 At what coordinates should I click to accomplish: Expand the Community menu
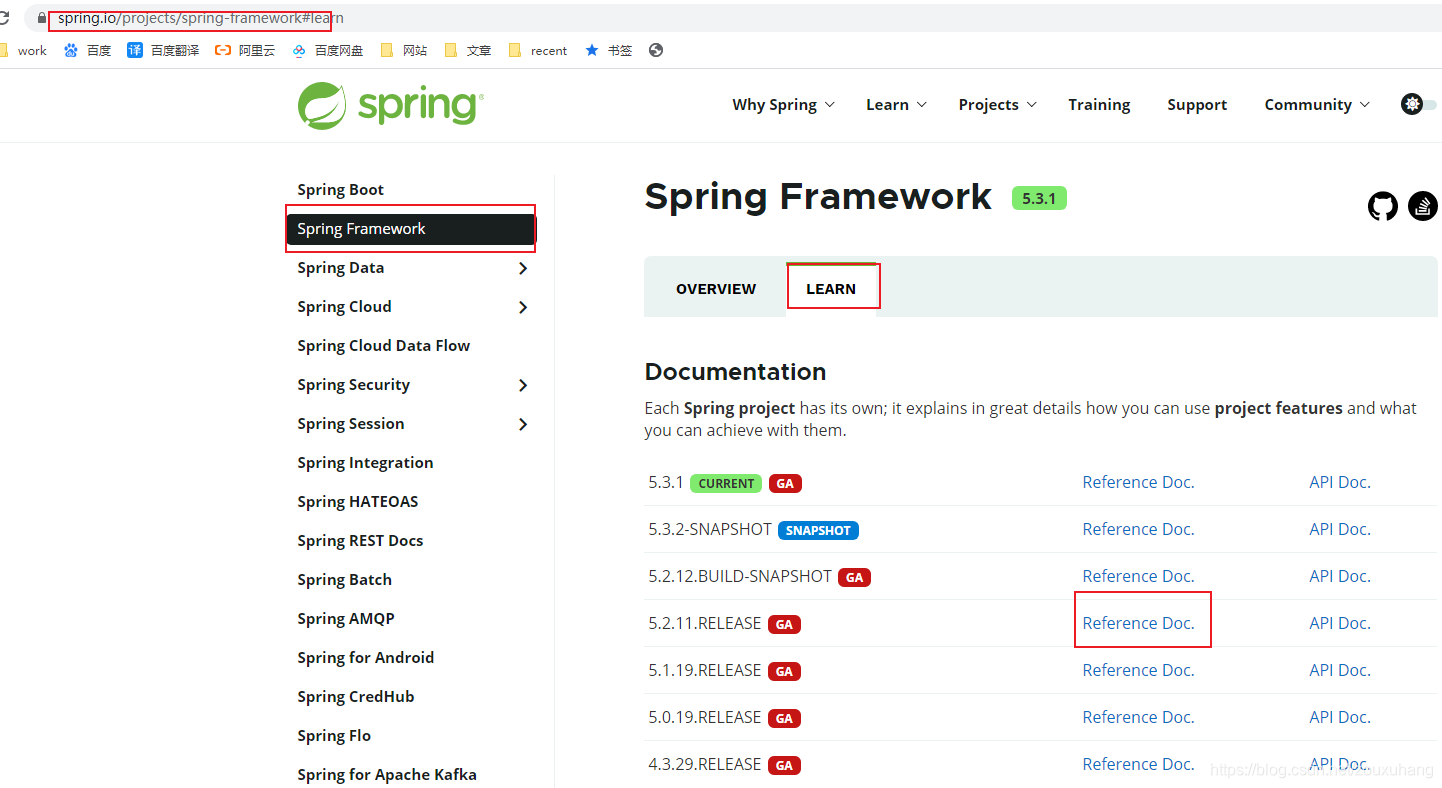[1317, 104]
